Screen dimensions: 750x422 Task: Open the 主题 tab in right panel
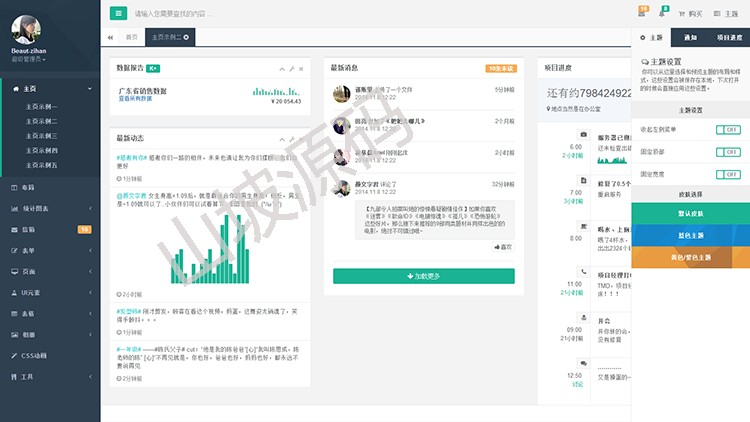(x=651, y=37)
